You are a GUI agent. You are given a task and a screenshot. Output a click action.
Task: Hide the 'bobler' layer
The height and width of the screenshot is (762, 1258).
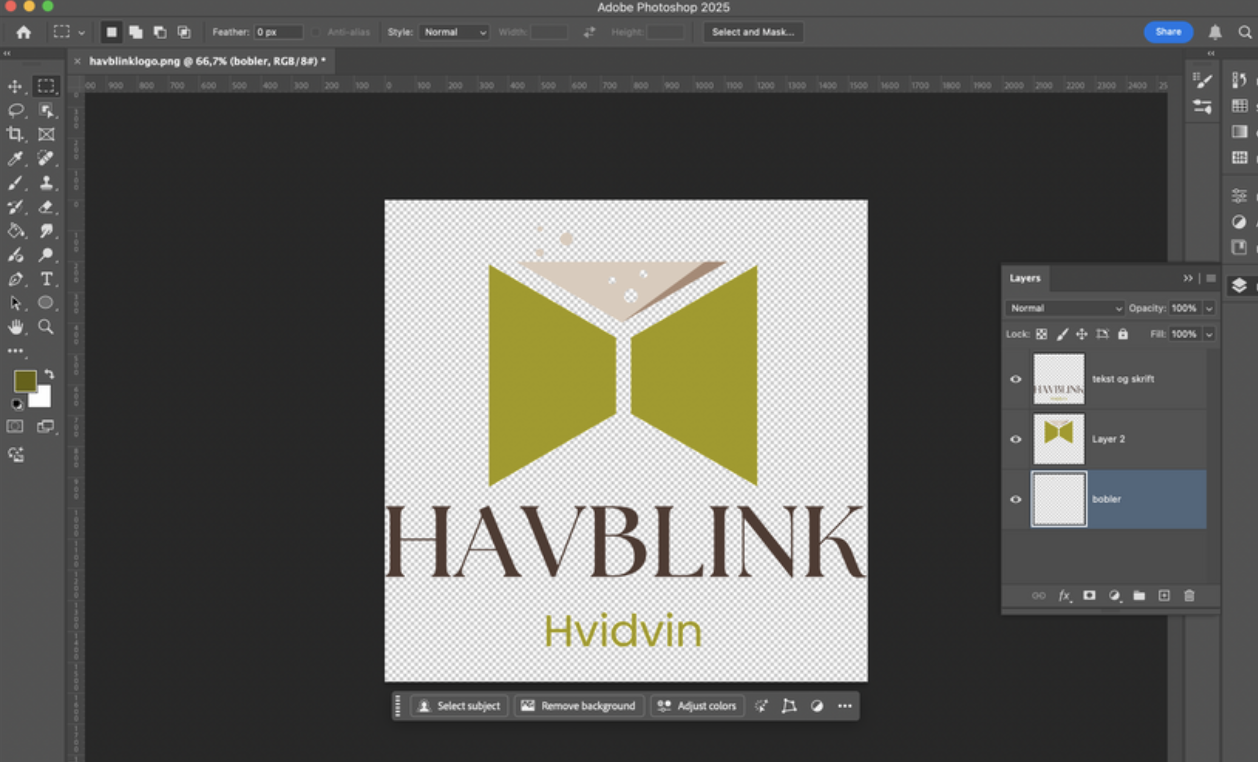1016,499
